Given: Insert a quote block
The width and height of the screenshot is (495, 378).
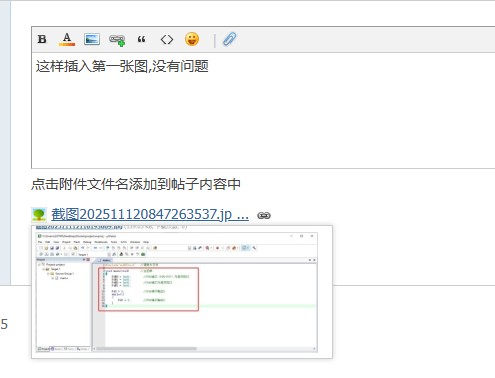Looking at the screenshot, I should [142, 39].
